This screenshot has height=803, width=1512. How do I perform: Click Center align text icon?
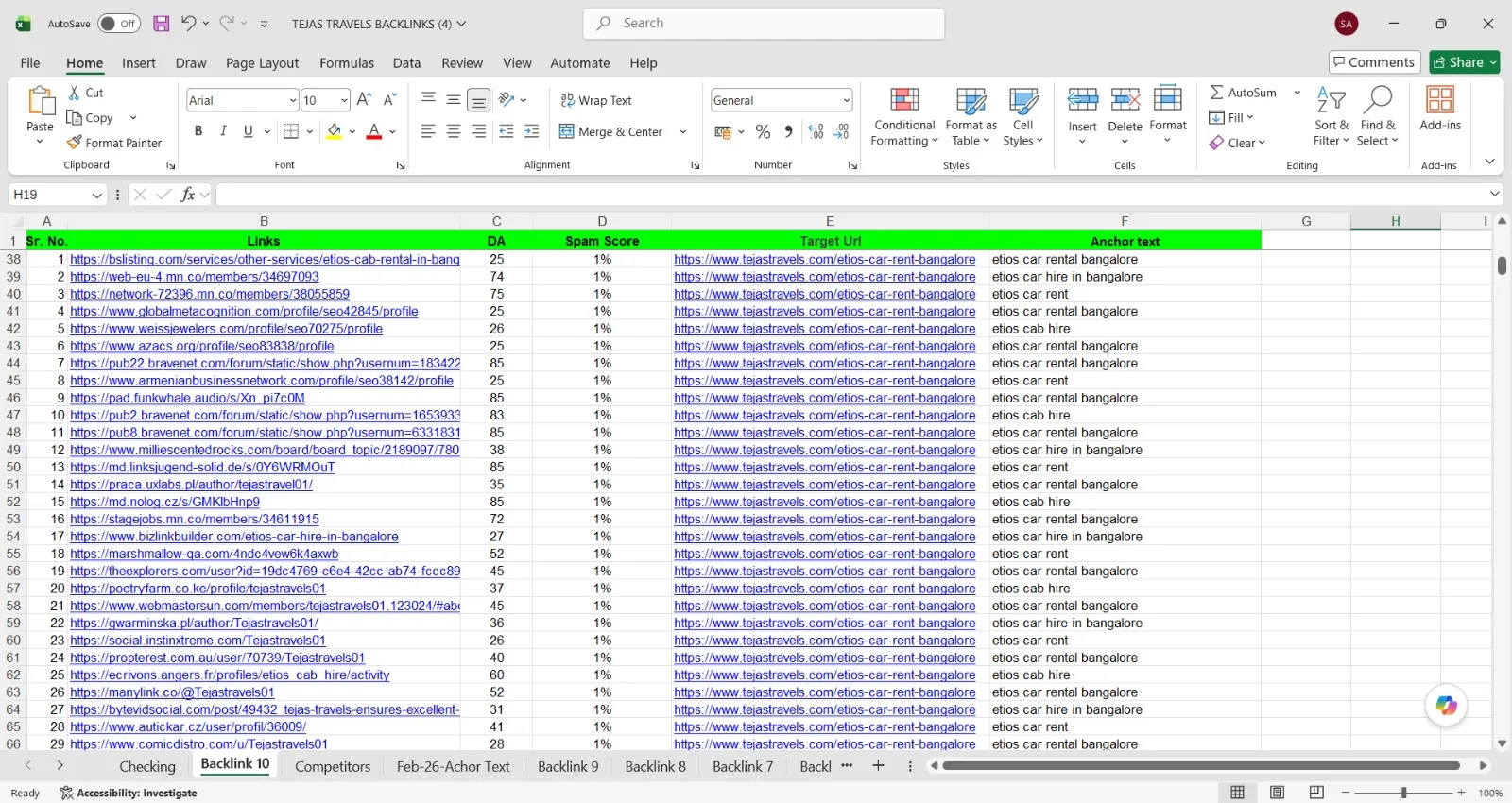coord(454,131)
